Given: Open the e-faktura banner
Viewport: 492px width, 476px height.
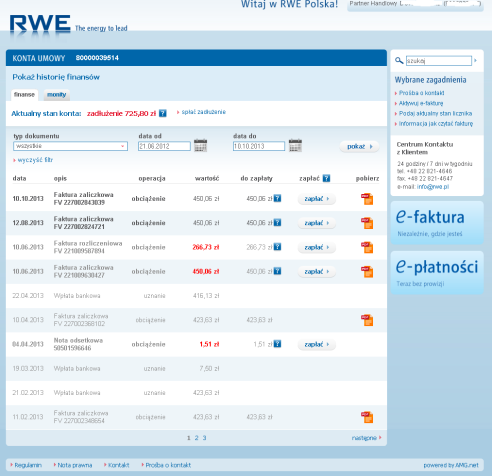Looking at the screenshot, I should [x=437, y=223].
